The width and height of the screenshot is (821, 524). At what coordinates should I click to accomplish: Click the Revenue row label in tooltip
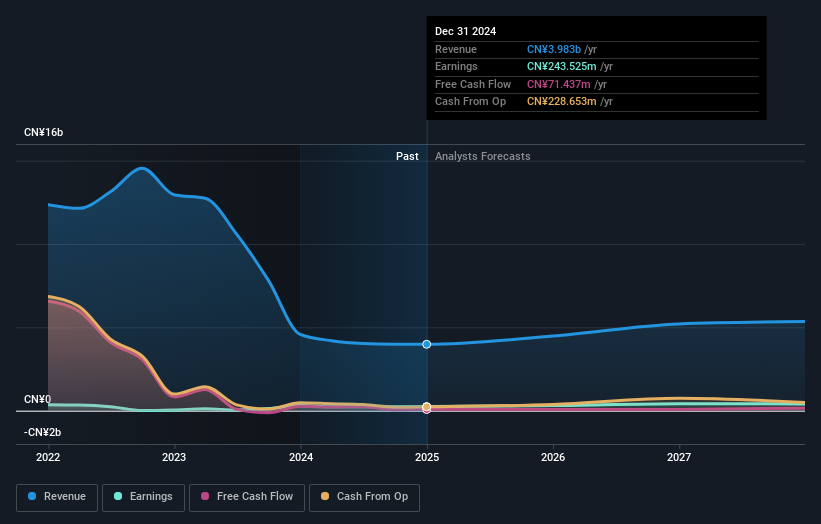coord(456,49)
